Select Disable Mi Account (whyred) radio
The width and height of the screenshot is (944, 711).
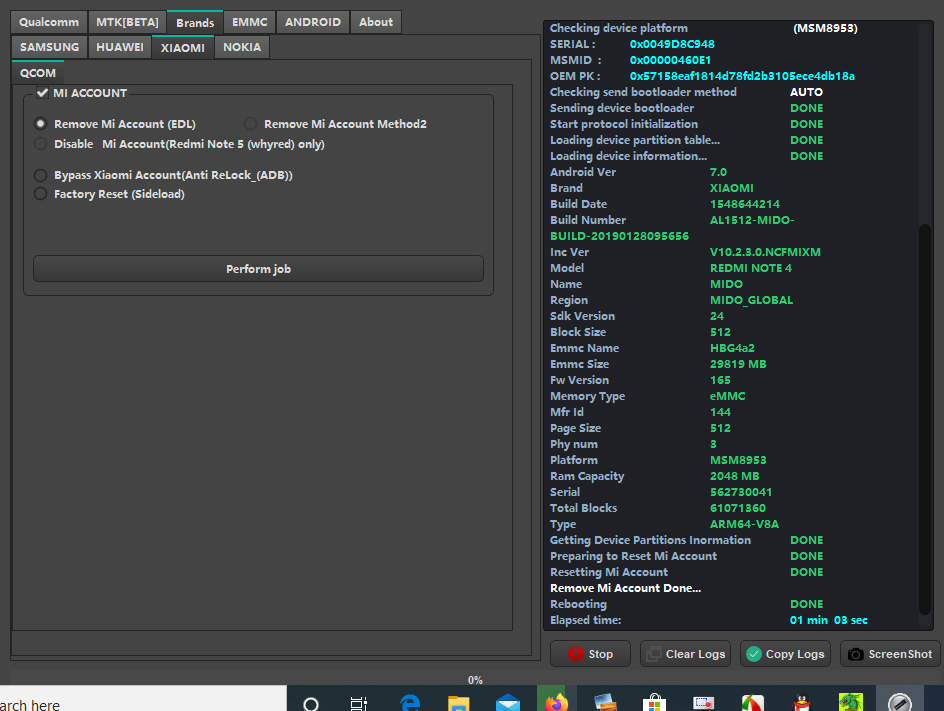point(40,144)
